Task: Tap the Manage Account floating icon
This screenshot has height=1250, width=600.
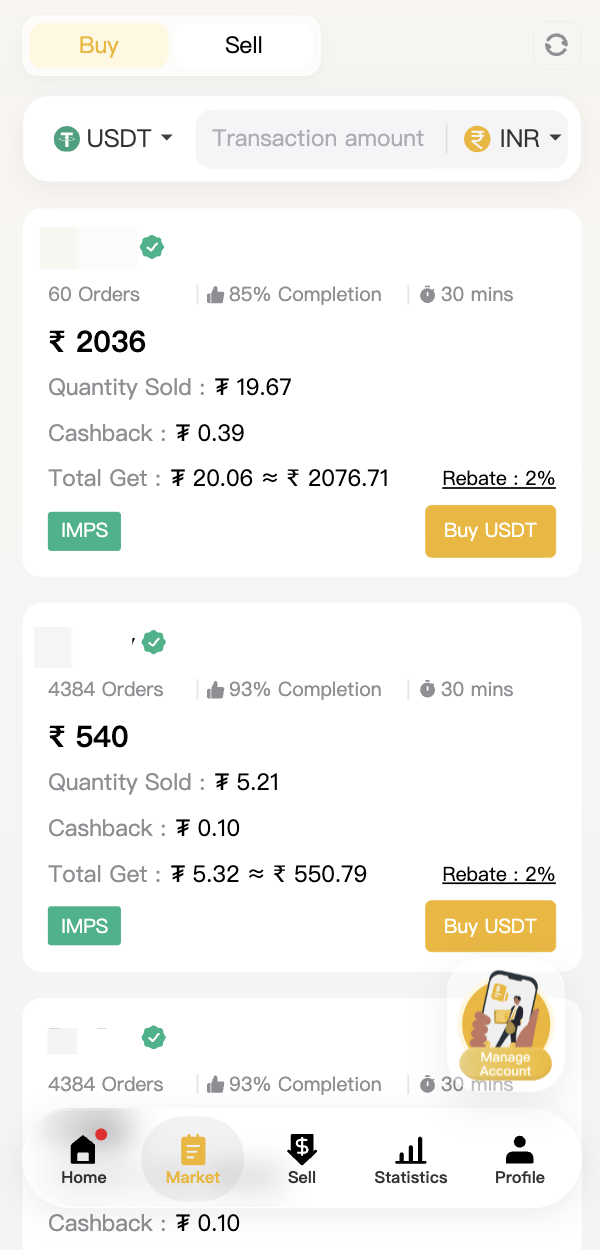Action: point(505,1026)
